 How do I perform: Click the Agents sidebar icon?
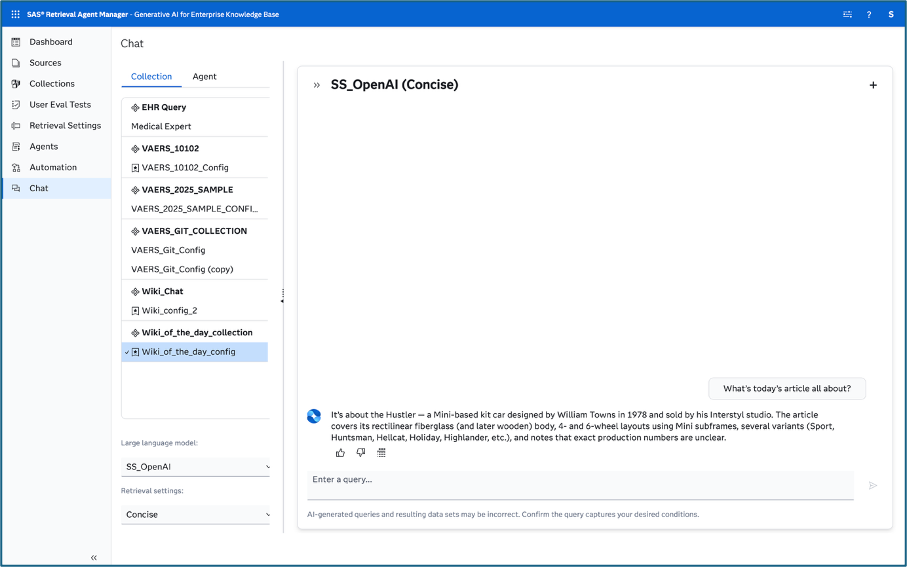click(16, 146)
